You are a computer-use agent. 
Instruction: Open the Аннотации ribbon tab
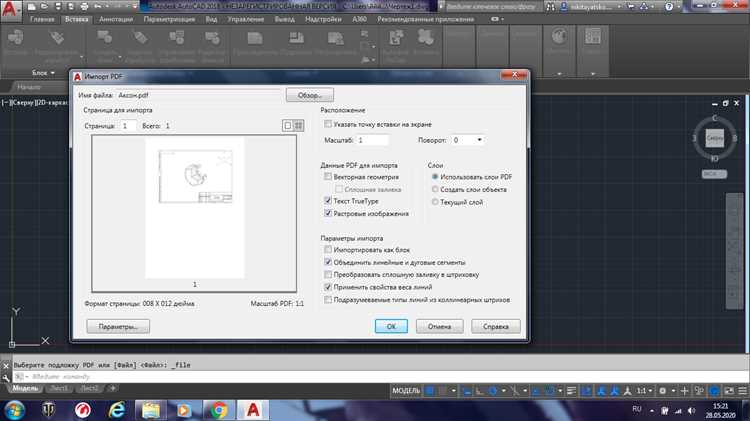(x=116, y=19)
